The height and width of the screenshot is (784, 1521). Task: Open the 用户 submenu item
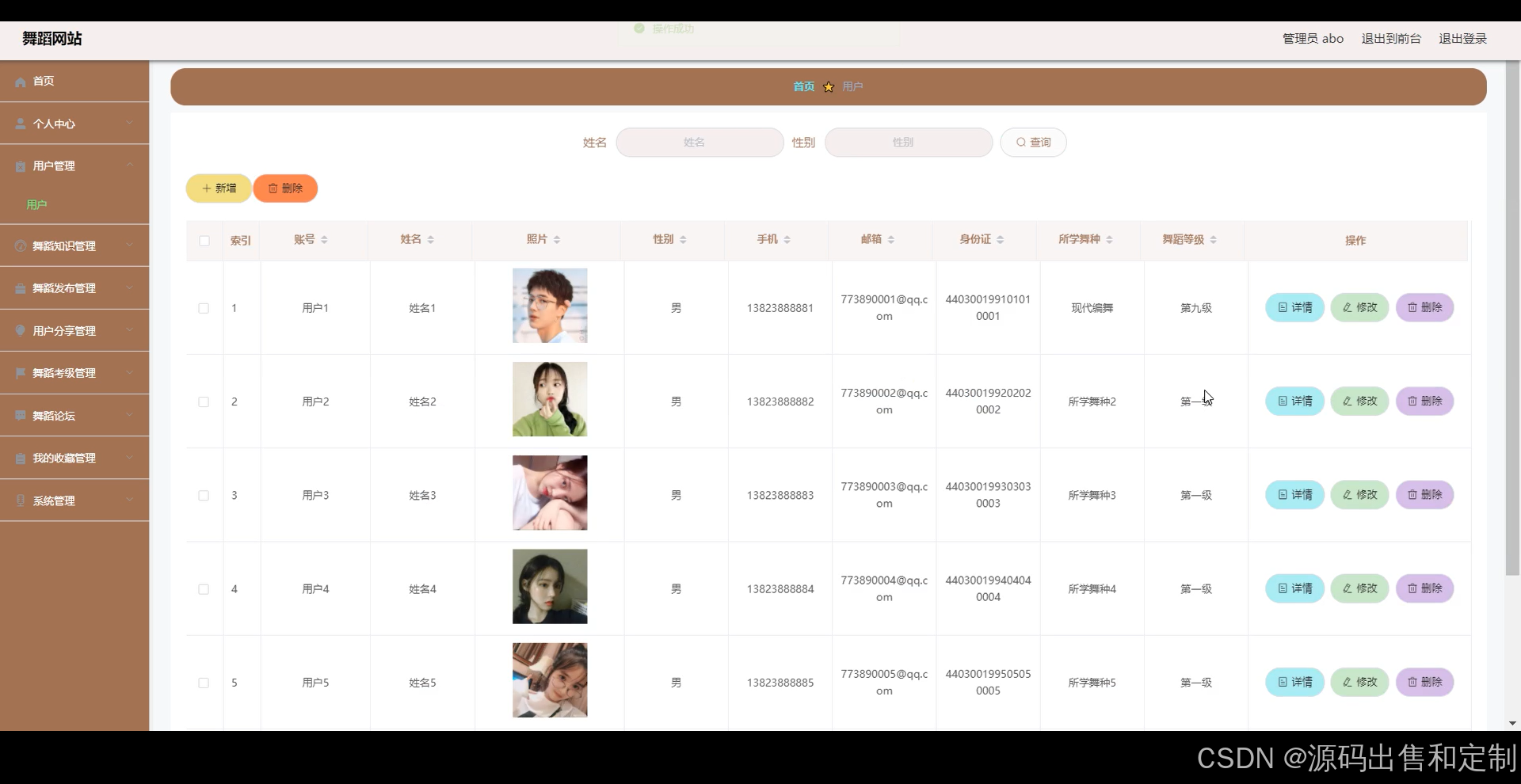tap(36, 204)
